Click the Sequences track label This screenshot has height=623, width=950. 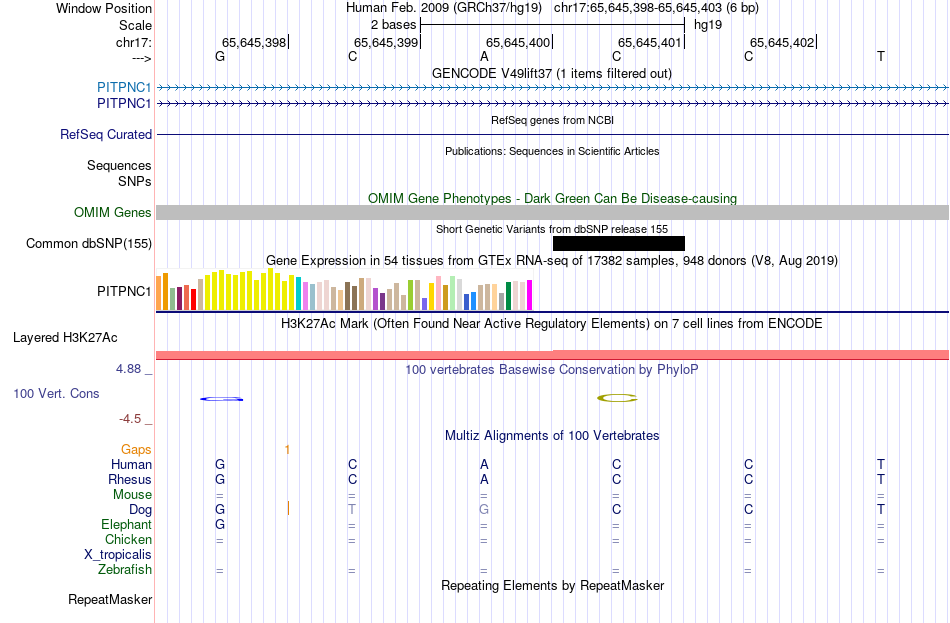coord(119,165)
